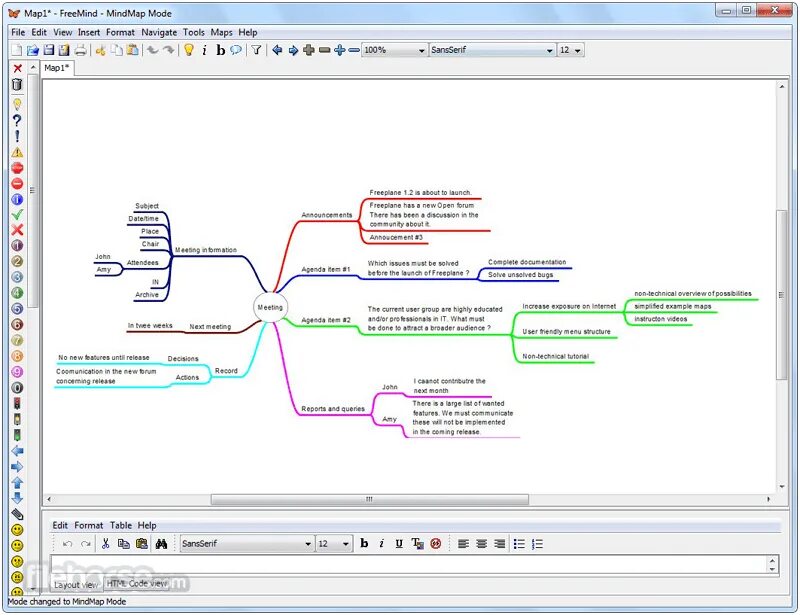The width and height of the screenshot is (800, 615).
Task: Cut the selection with main toolbar scissors
Action: coord(101,50)
